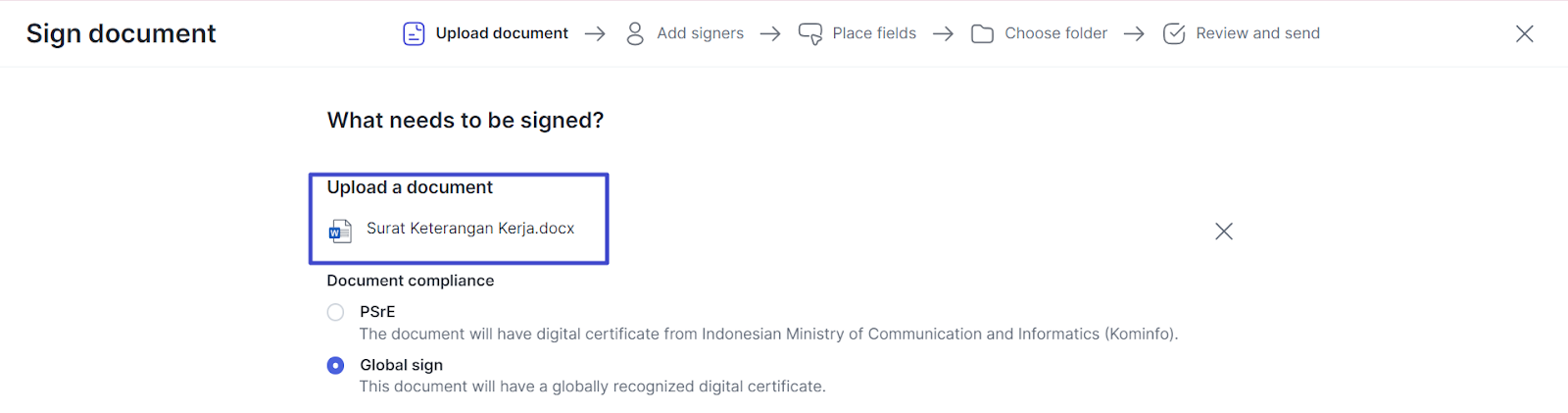Click the Upload document step icon
Image resolution: width=1568 pixels, height=413 pixels.
pyautogui.click(x=414, y=33)
